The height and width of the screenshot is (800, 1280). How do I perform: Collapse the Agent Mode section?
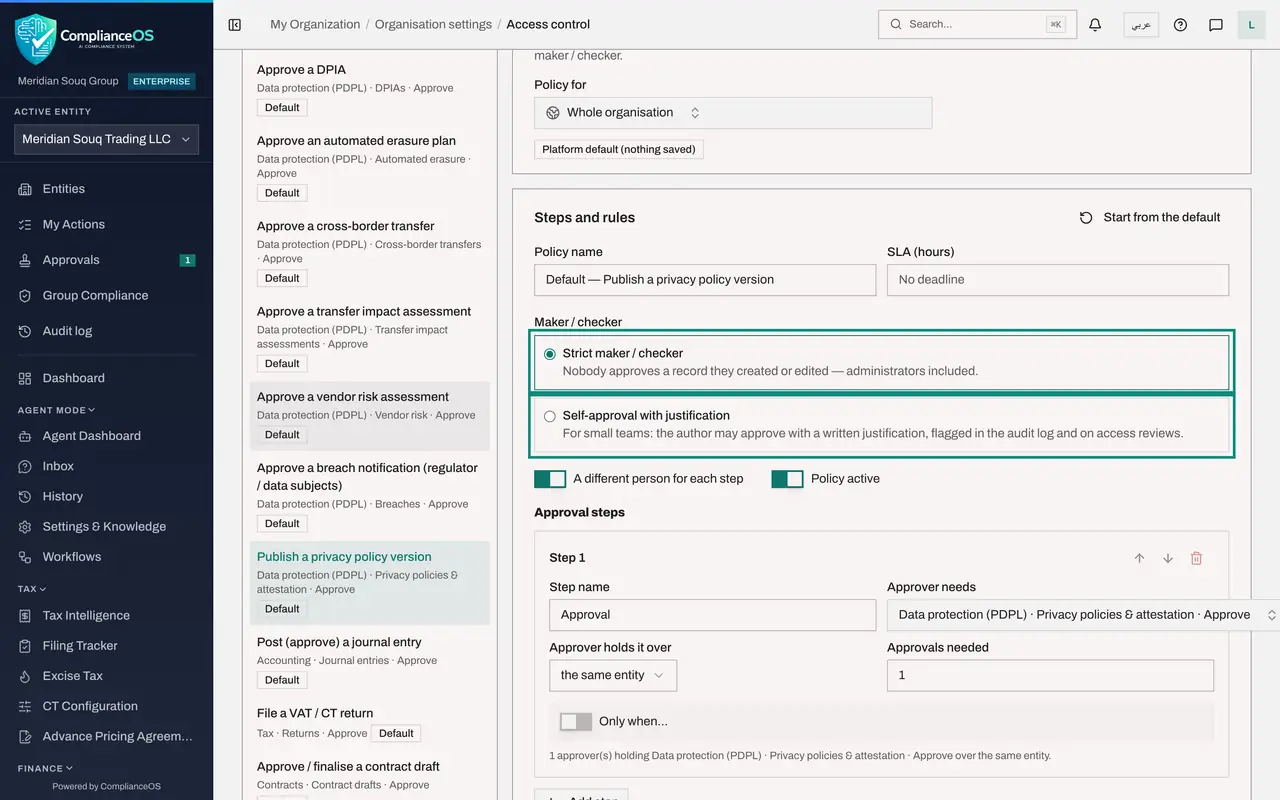[x=57, y=410]
